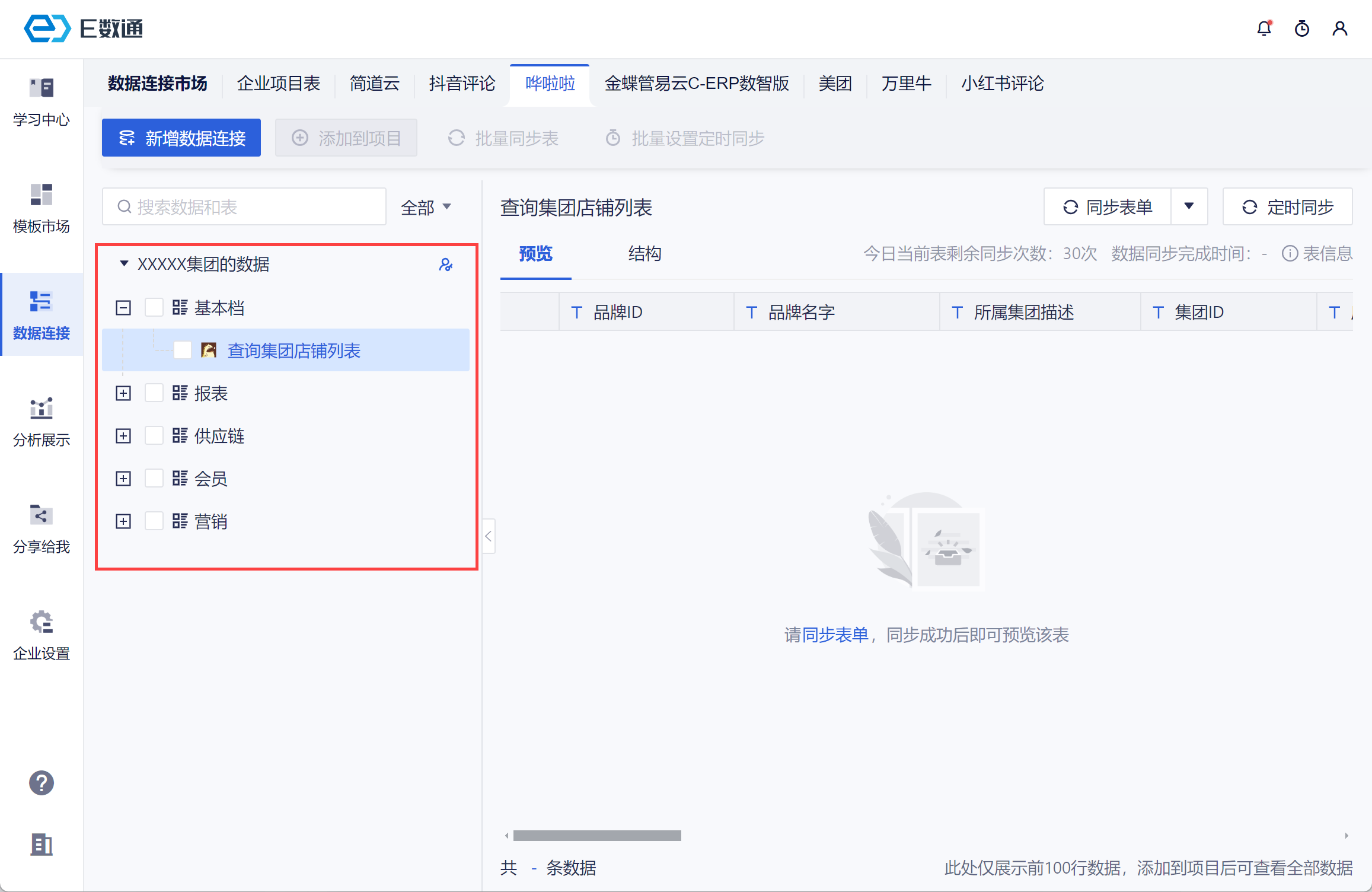Tick the checkbox for 查询集团店铺列表
The width and height of the screenshot is (1372, 892).
183,351
